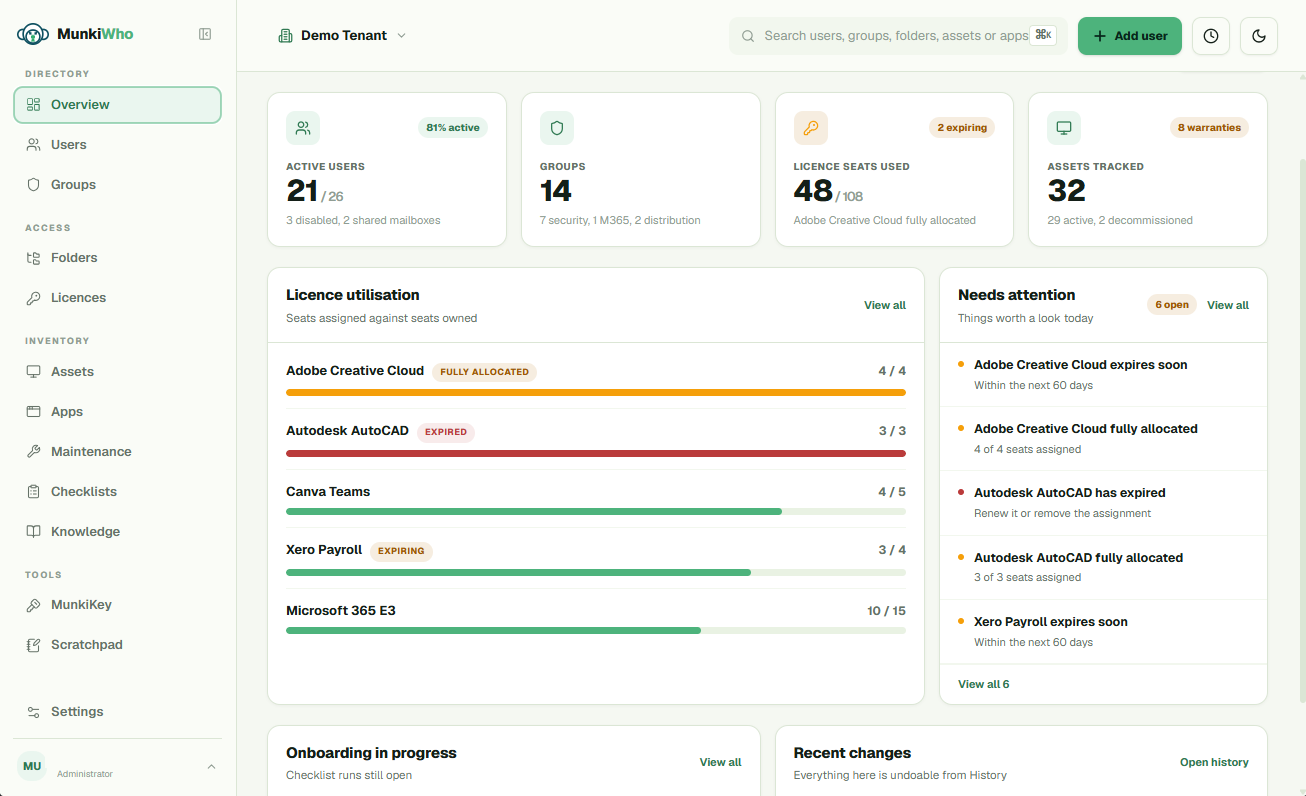Click the FULLY ALLOCATED tag

point(485,372)
